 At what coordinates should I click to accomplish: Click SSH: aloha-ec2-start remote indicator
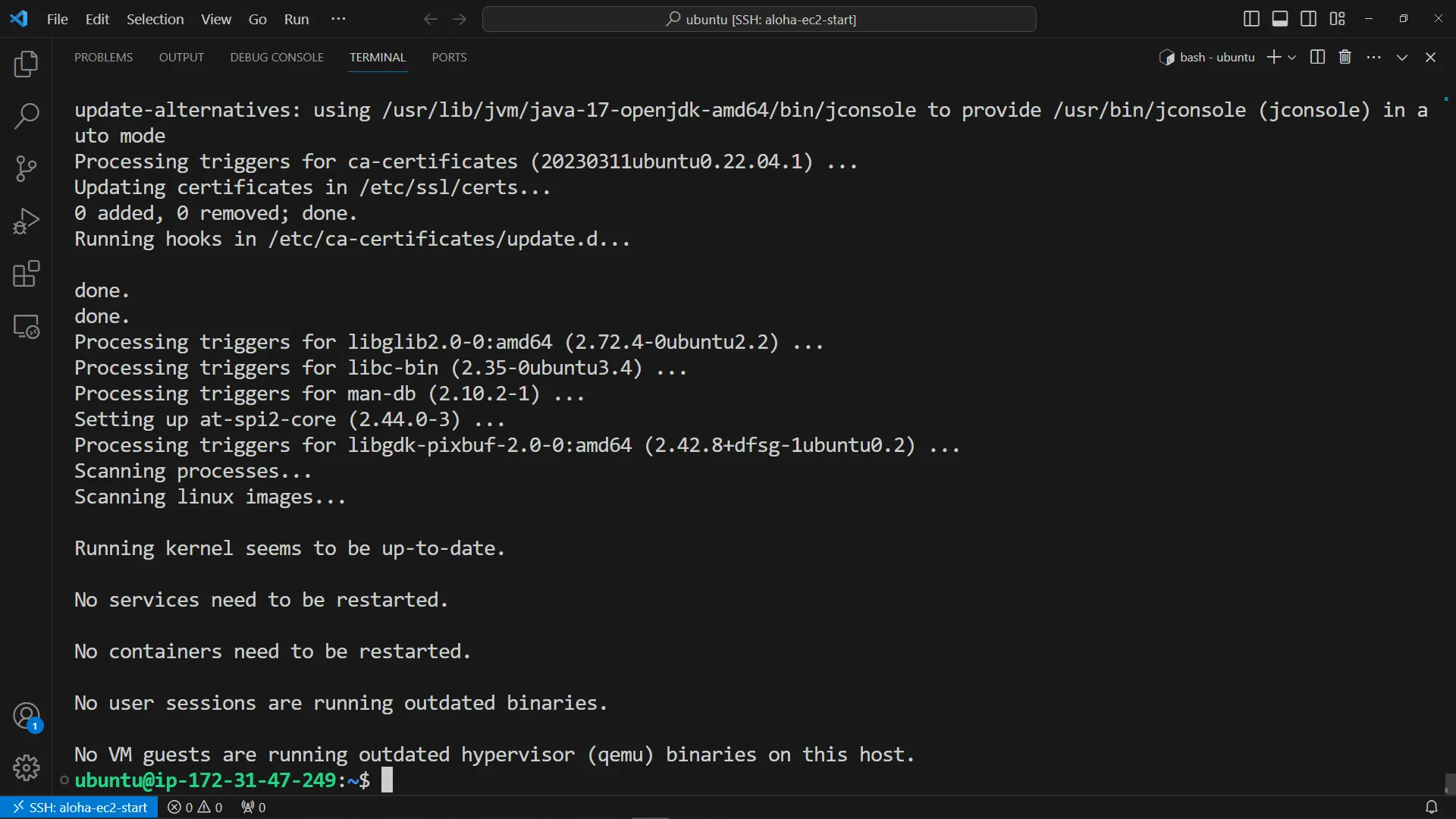point(80,808)
